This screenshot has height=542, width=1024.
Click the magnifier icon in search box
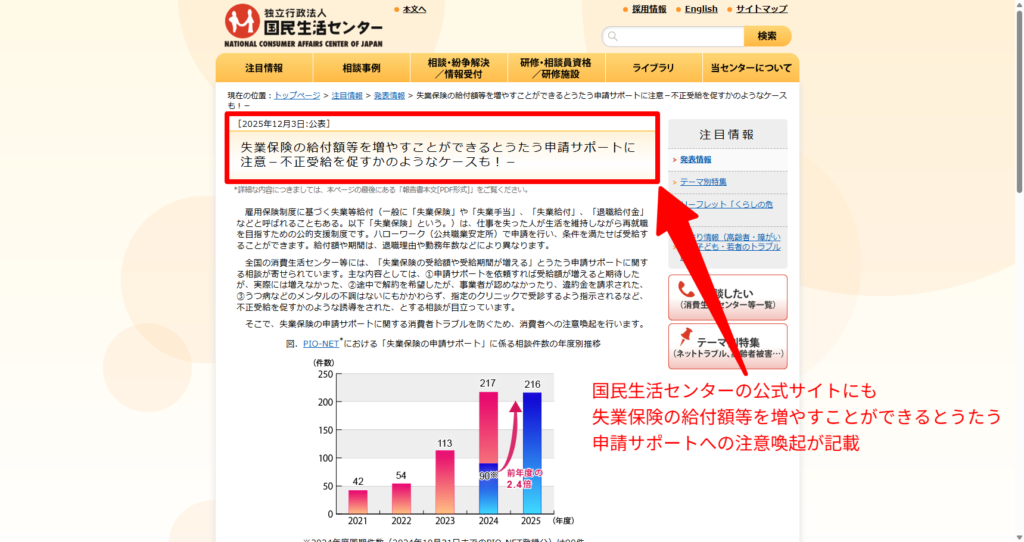point(613,37)
